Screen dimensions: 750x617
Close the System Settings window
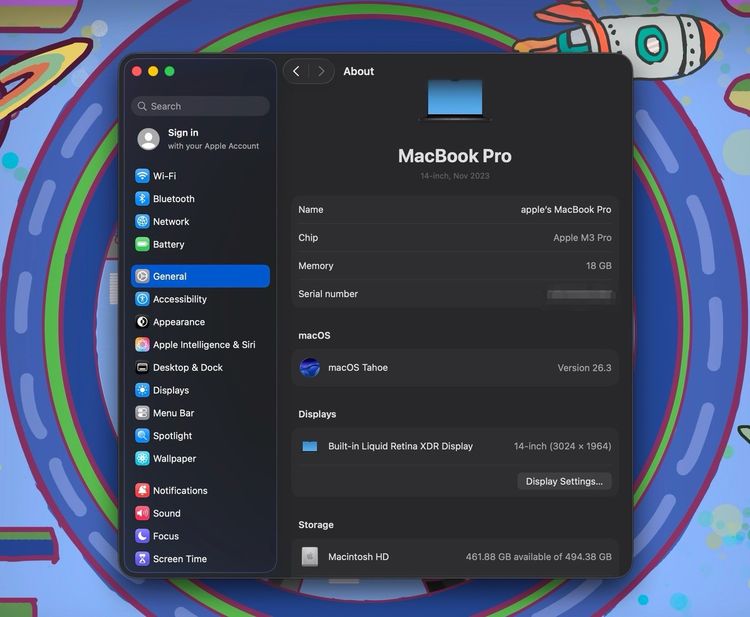coord(137,71)
